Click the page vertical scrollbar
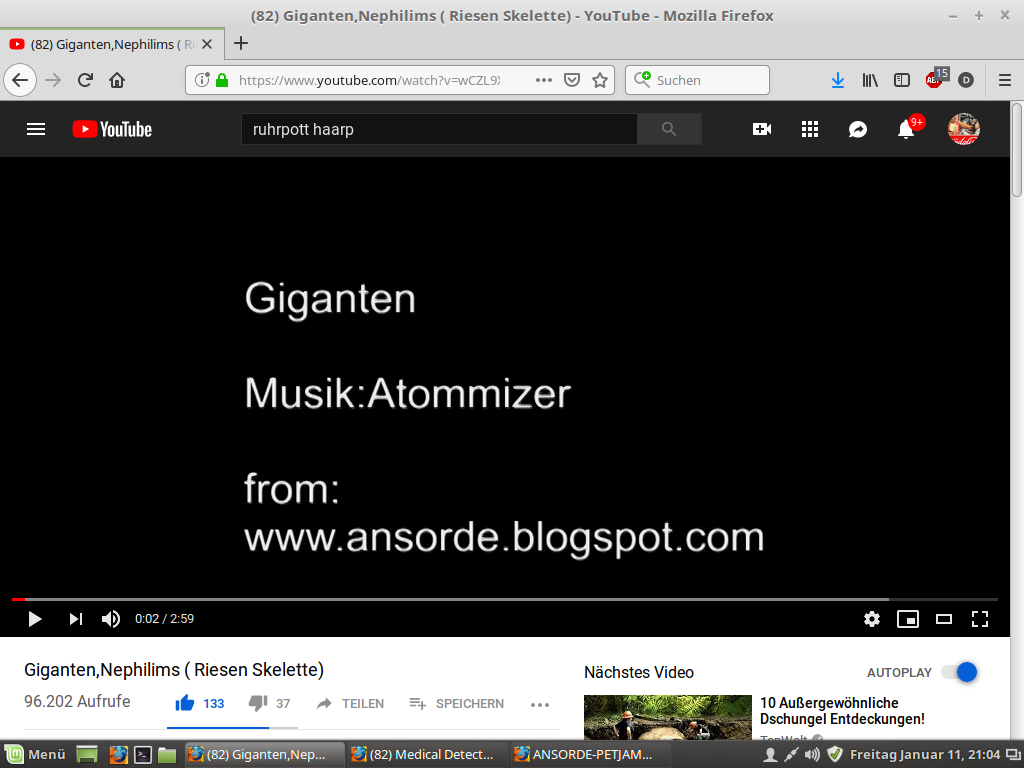1024x768 pixels. [x=1017, y=148]
